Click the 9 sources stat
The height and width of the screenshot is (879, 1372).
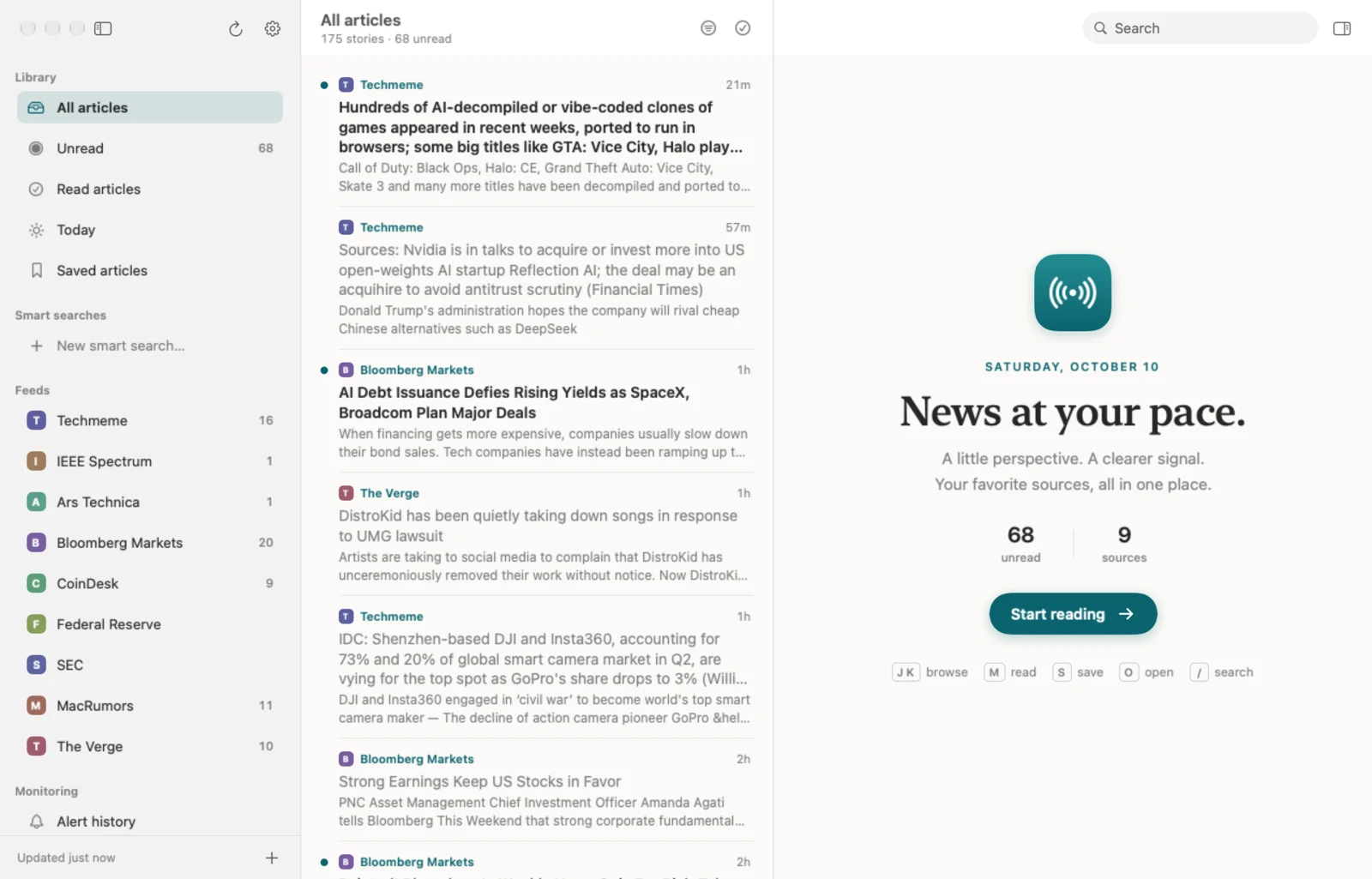point(1124,544)
